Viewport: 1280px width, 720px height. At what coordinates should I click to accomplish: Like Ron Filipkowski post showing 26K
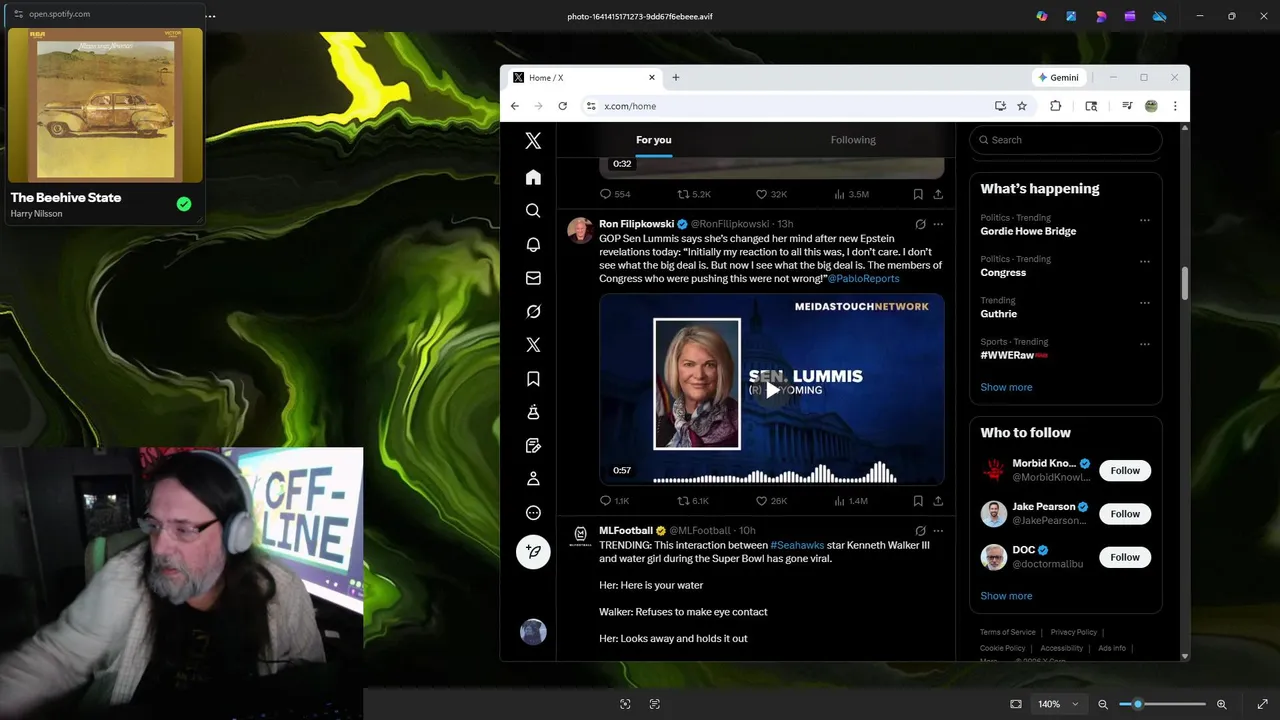(771, 501)
